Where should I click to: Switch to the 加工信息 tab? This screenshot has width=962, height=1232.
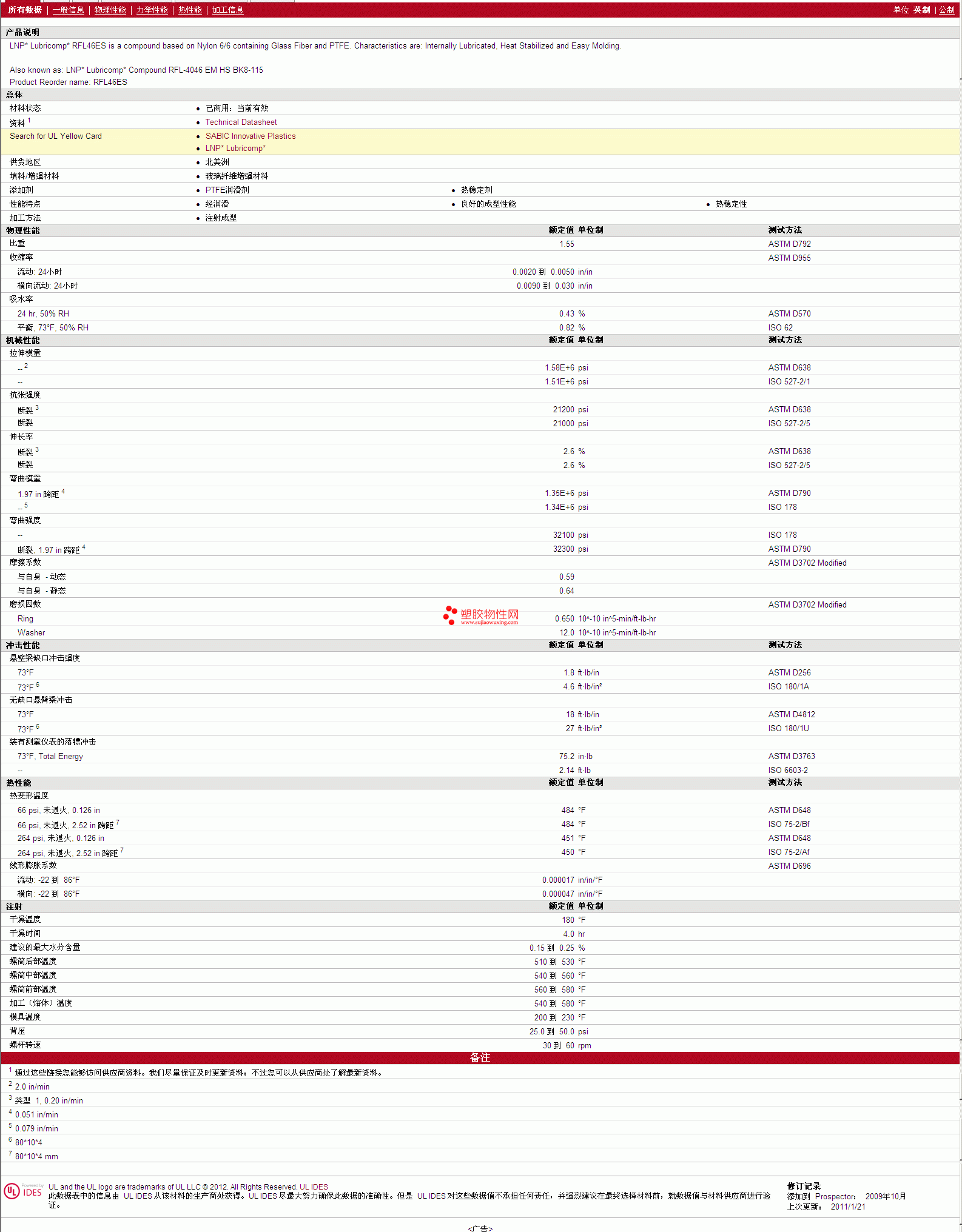(227, 10)
